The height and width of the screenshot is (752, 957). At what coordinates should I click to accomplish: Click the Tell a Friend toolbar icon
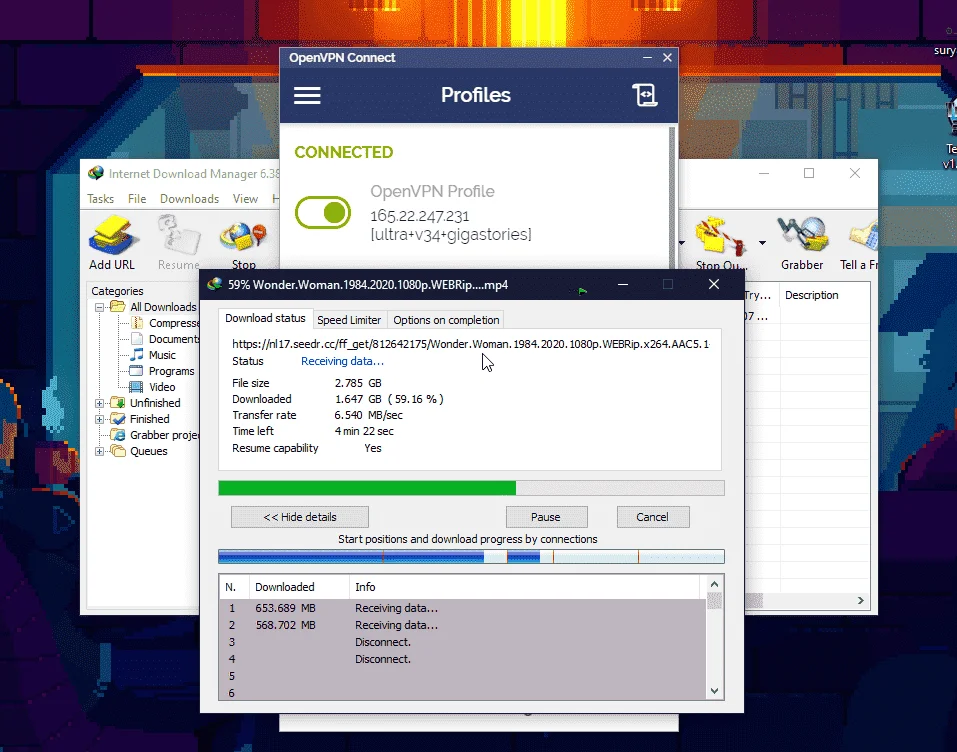click(859, 244)
